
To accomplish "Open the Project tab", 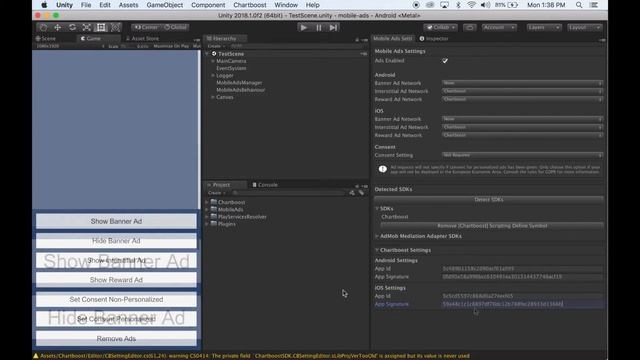I will [221, 185].
